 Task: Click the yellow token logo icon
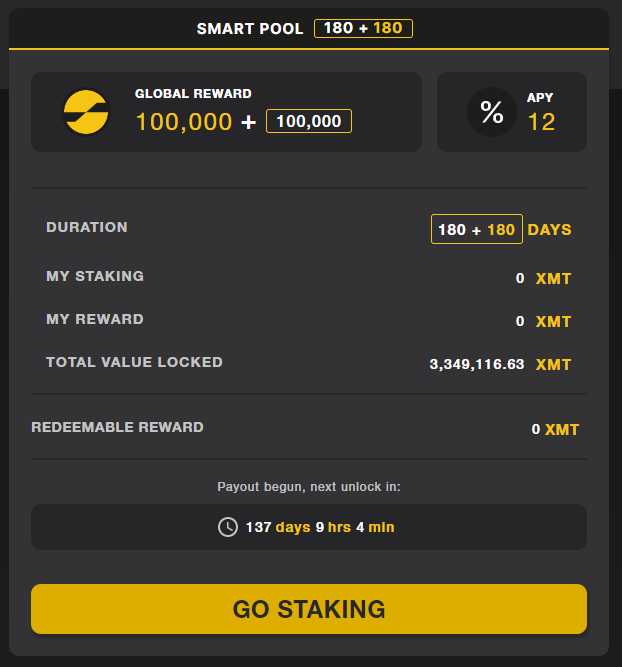click(86, 112)
